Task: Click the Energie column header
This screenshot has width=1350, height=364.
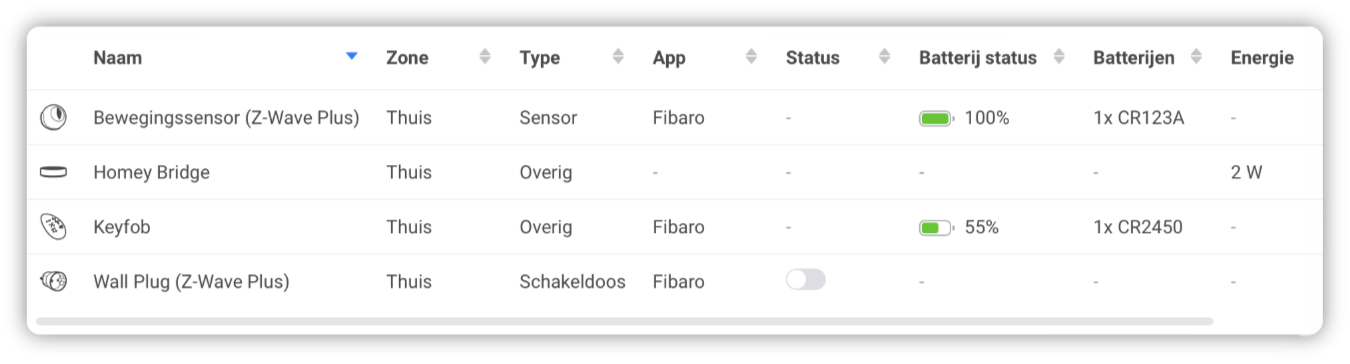Action: click(1262, 58)
